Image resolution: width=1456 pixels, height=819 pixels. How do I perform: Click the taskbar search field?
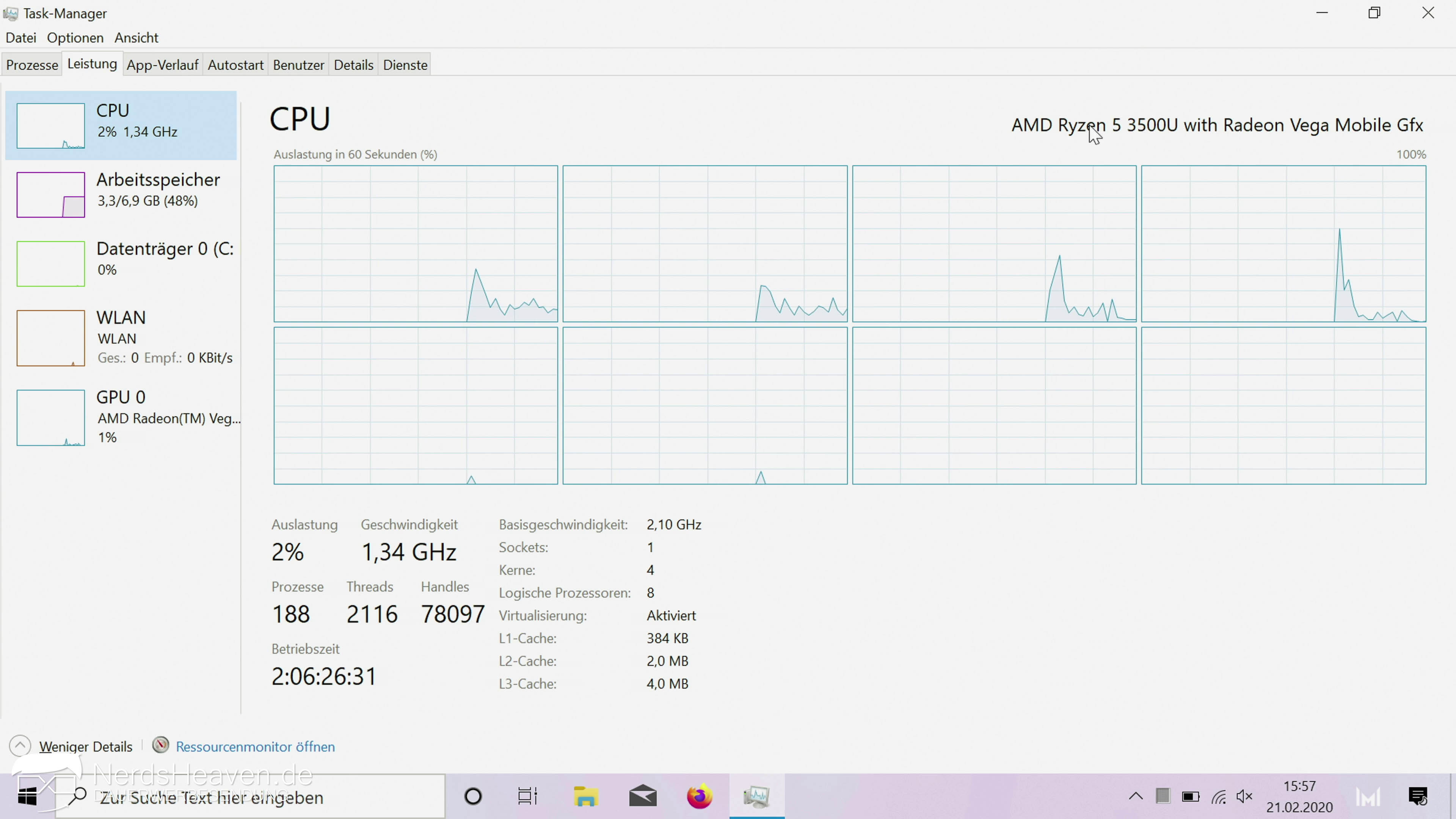click(x=250, y=797)
